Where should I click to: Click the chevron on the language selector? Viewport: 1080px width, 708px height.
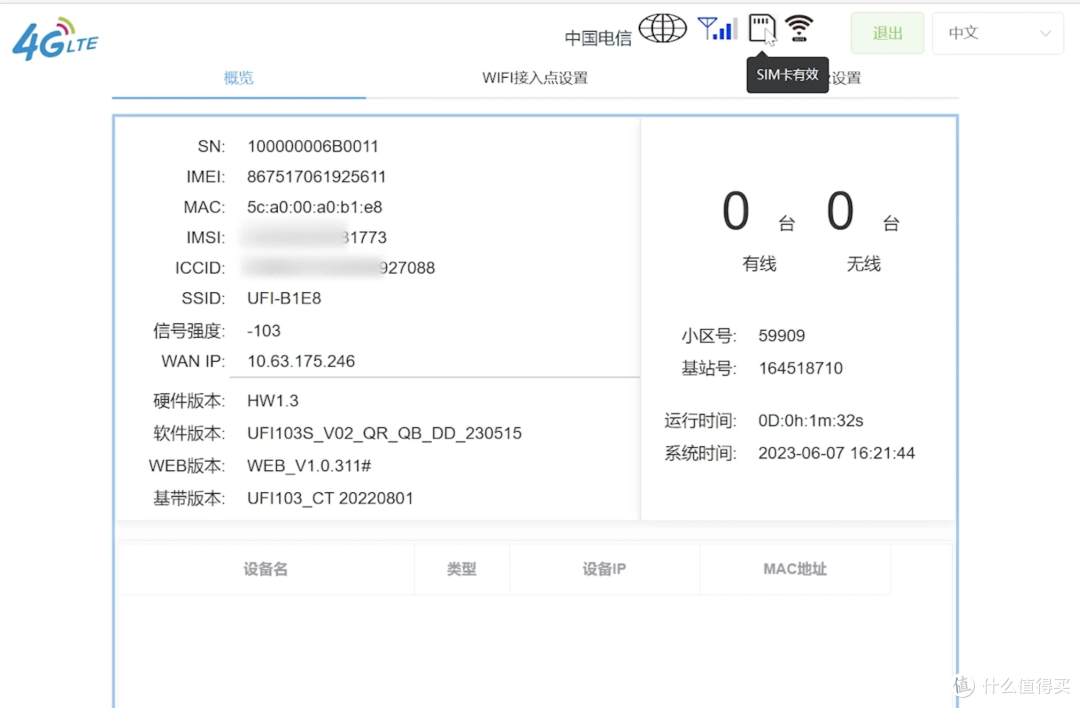coord(1045,33)
